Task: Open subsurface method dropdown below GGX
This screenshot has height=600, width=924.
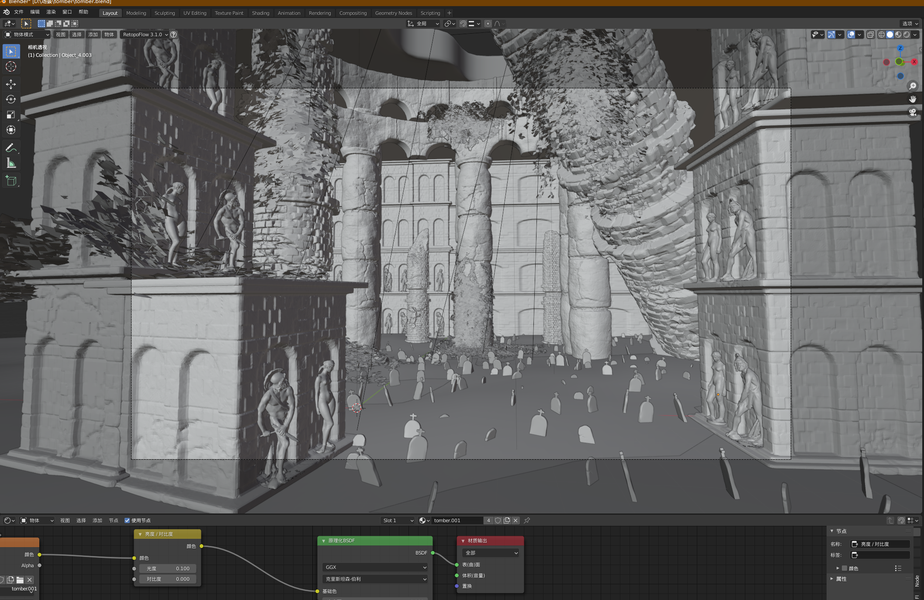Action: point(375,579)
